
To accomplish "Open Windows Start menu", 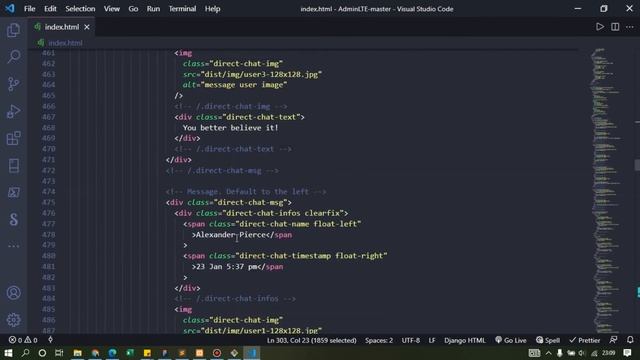I will pos(8,353).
